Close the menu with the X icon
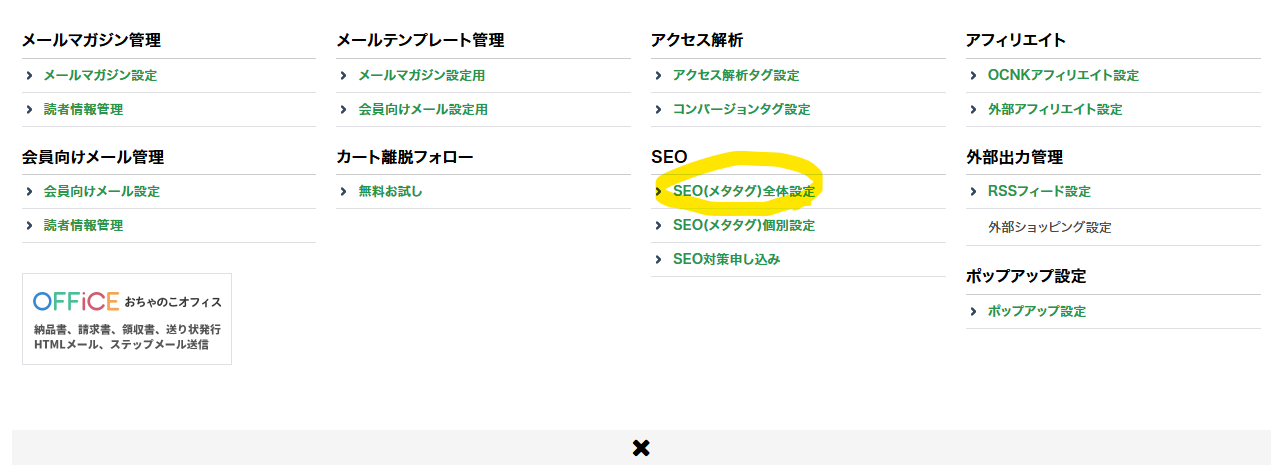Viewport: 1280px width, 474px height. (641, 448)
